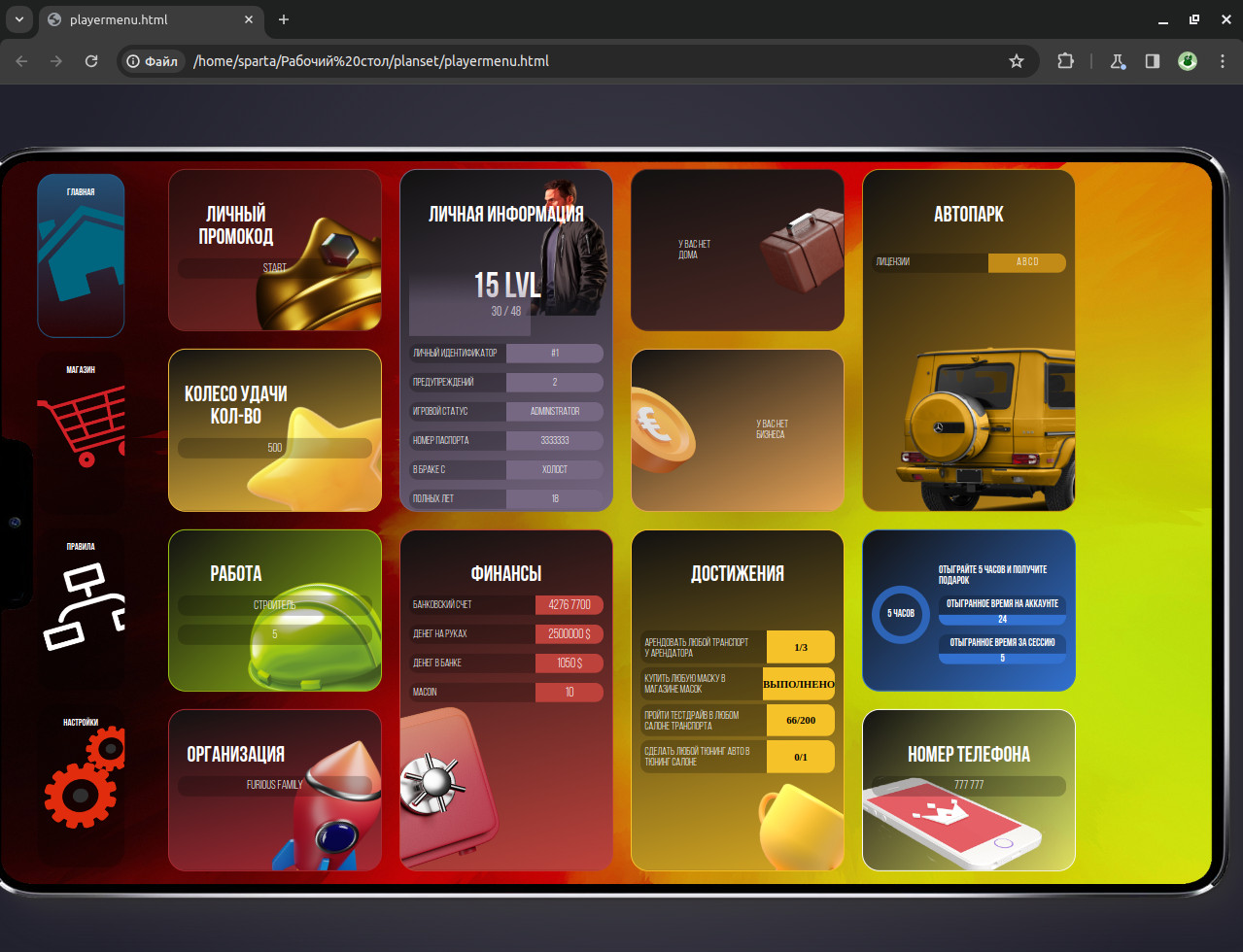Click the 1050 $ money in bank value
1243x952 pixels.
click(570, 663)
